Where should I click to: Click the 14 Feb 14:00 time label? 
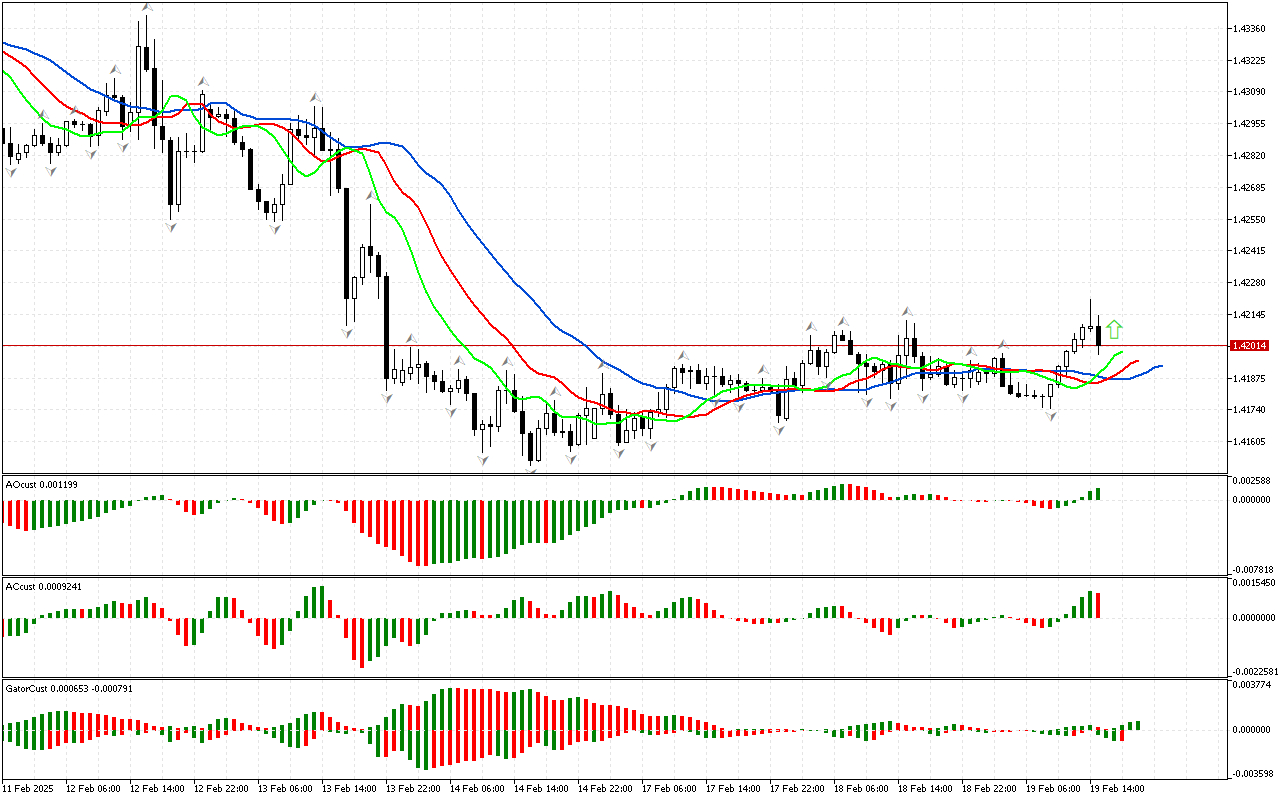click(542, 789)
